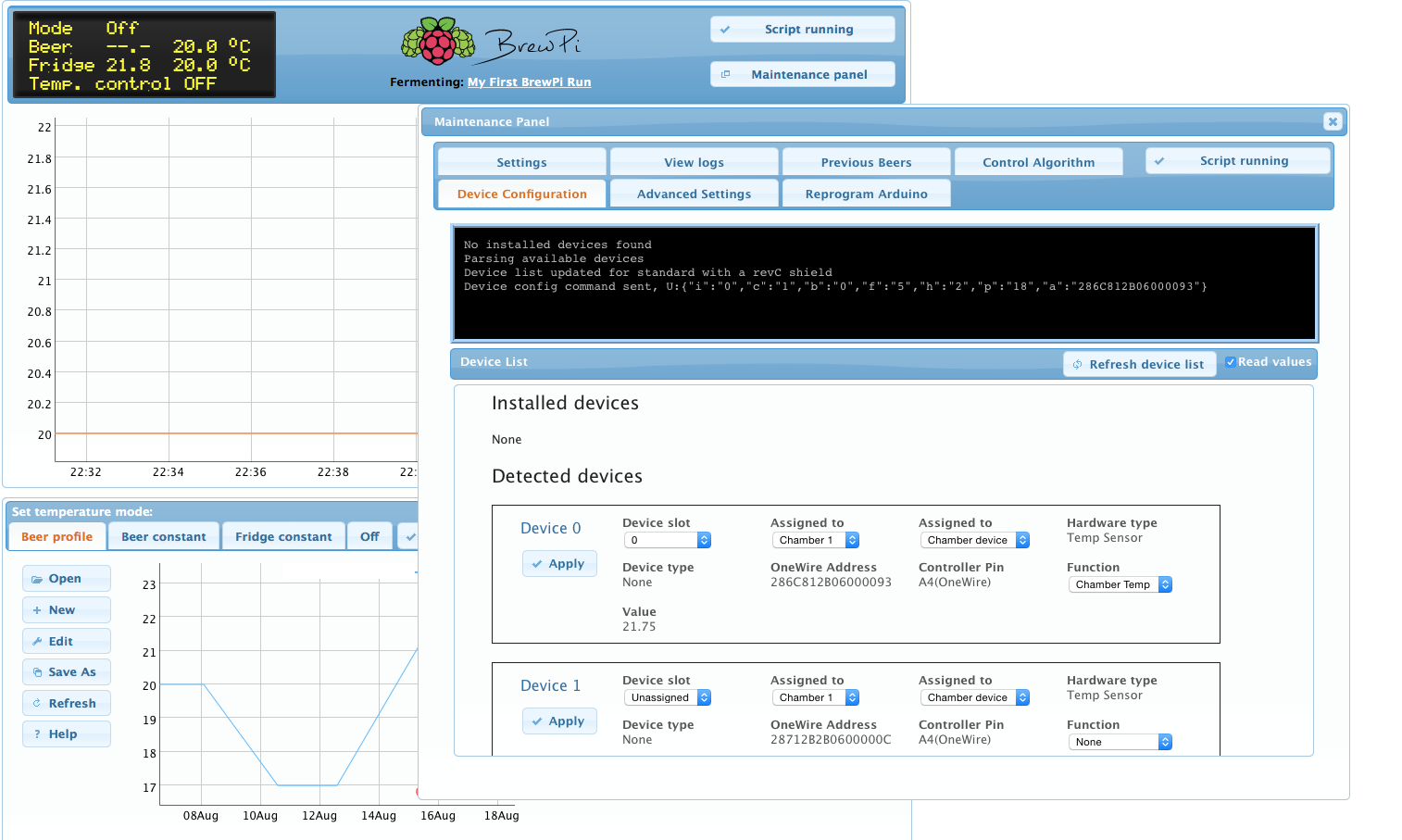Apply settings for Device 1

pyautogui.click(x=559, y=721)
